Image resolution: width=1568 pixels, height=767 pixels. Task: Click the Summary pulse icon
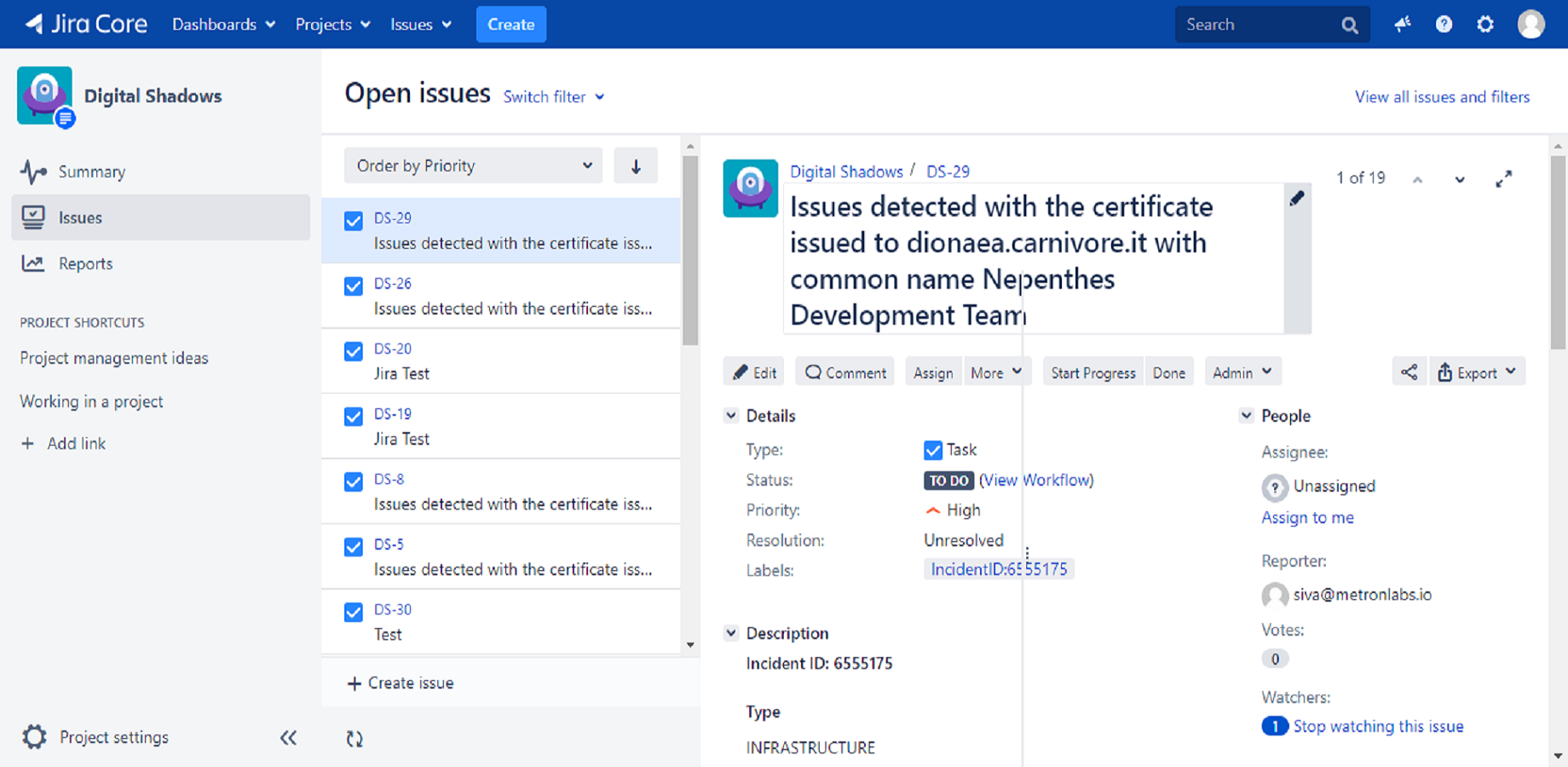click(33, 171)
